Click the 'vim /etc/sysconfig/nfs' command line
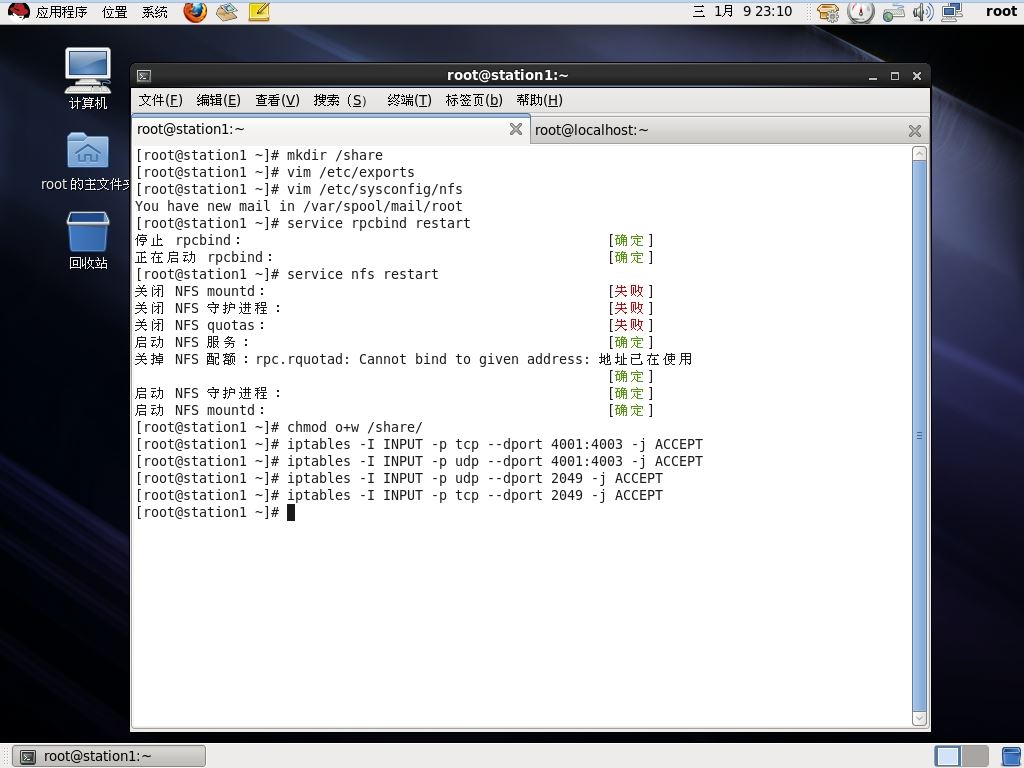Image resolution: width=1024 pixels, height=768 pixels. tap(299, 189)
